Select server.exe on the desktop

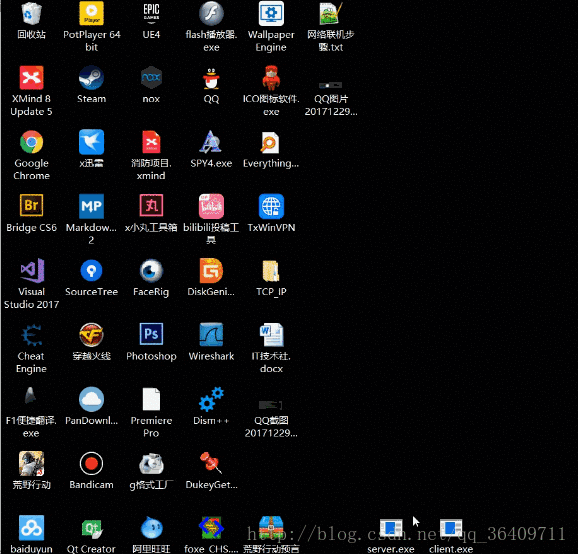[391, 528]
